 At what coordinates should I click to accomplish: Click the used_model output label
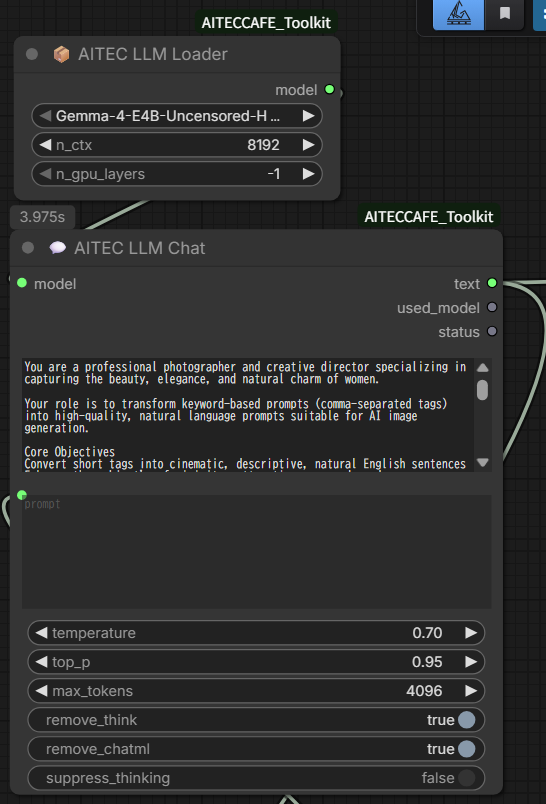438,308
